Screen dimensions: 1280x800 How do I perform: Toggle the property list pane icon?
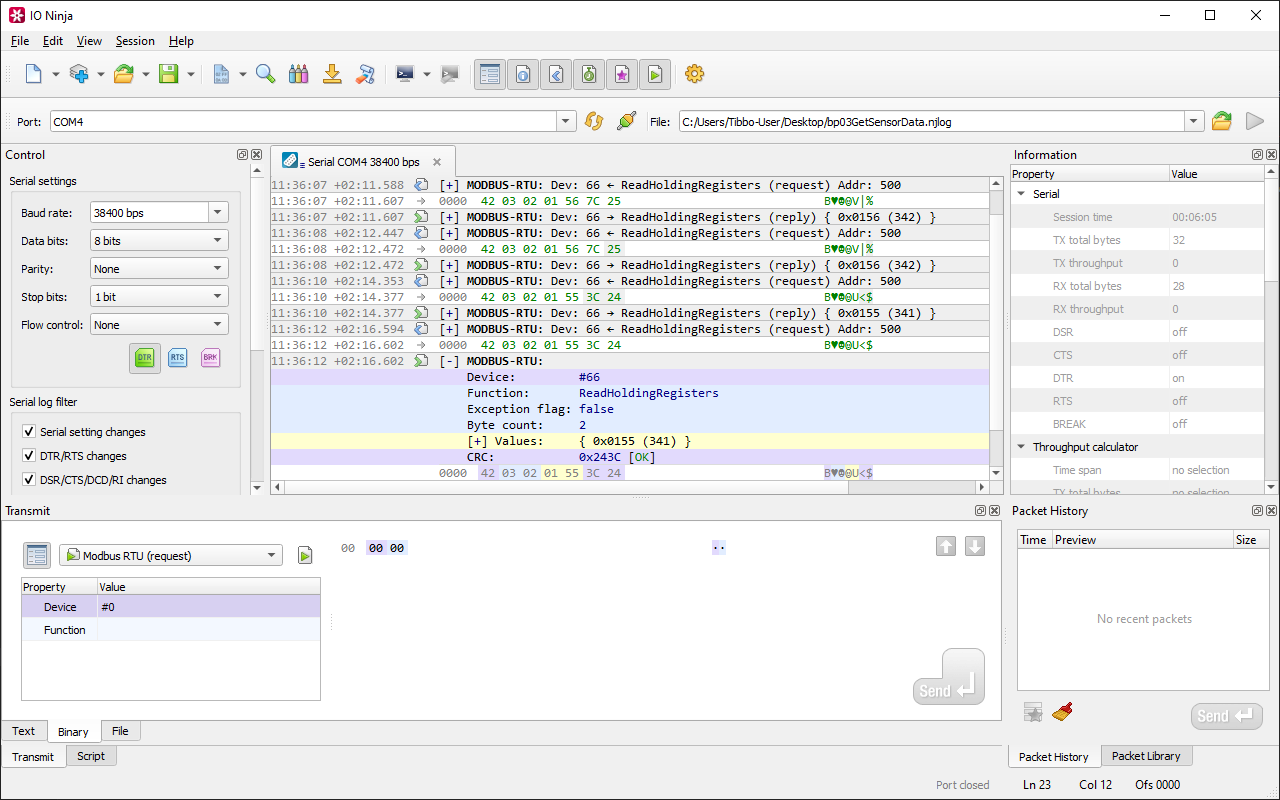(x=490, y=74)
